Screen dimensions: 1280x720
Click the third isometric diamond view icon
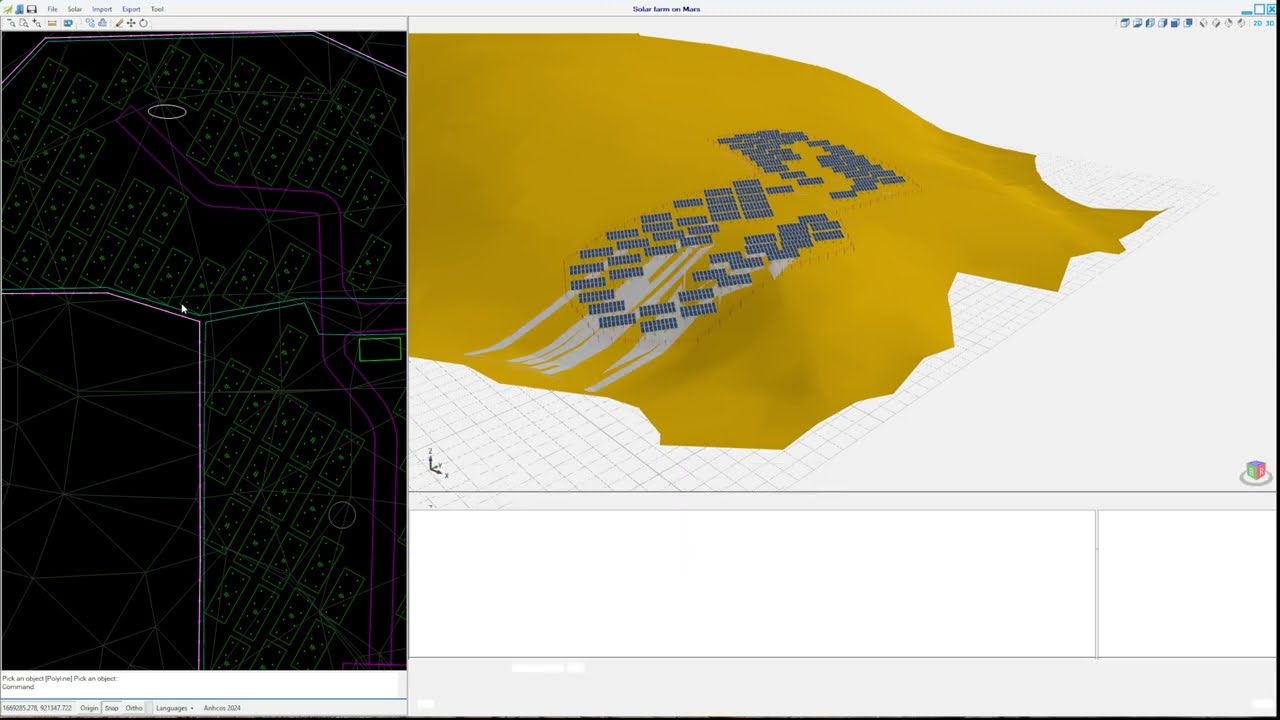point(1229,23)
